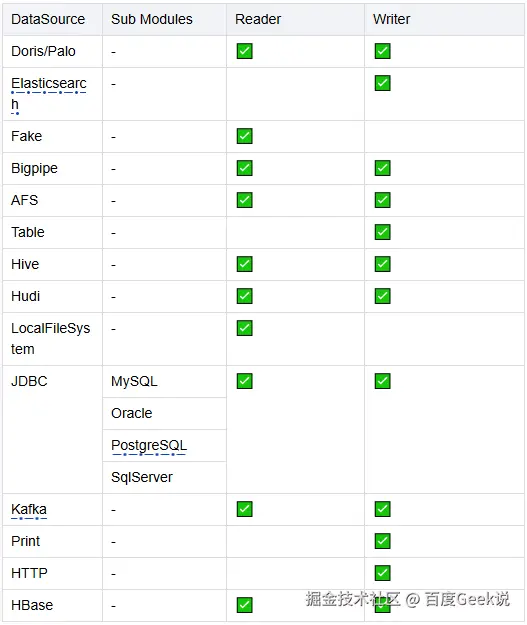Select the Elasticsearch datasource text
The height and width of the screenshot is (625, 527).
(49, 94)
